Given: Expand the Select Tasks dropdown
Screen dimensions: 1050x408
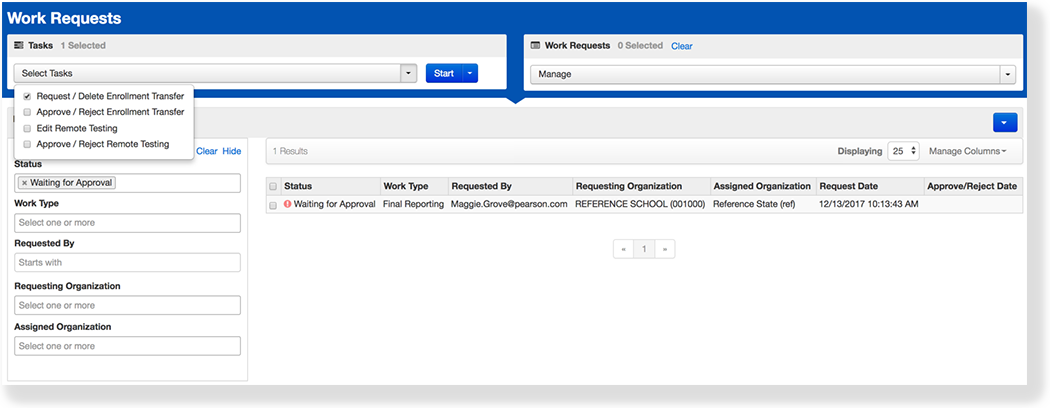Looking at the screenshot, I should [x=408, y=73].
